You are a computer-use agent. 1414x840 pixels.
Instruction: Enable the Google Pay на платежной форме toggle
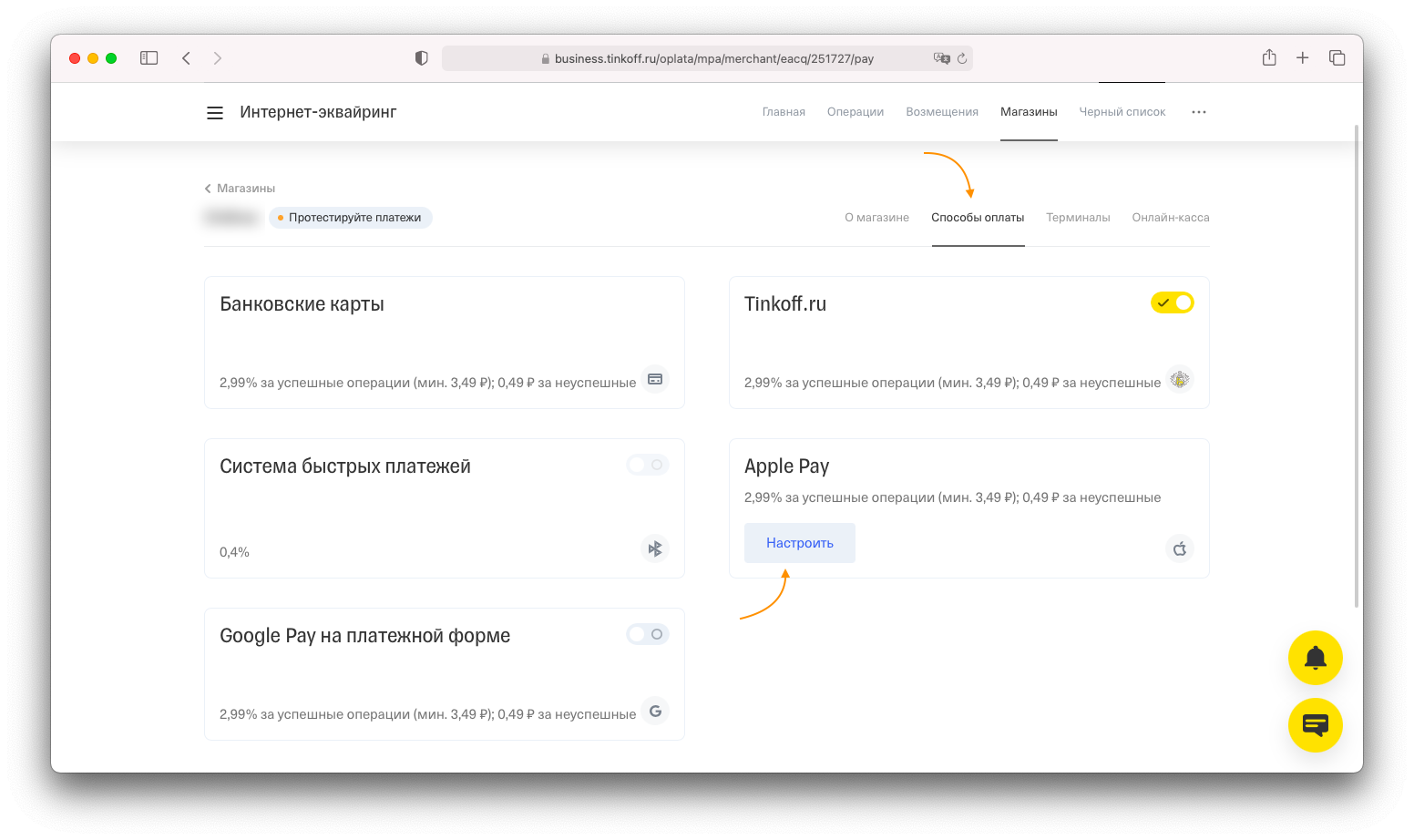pyautogui.click(x=648, y=634)
